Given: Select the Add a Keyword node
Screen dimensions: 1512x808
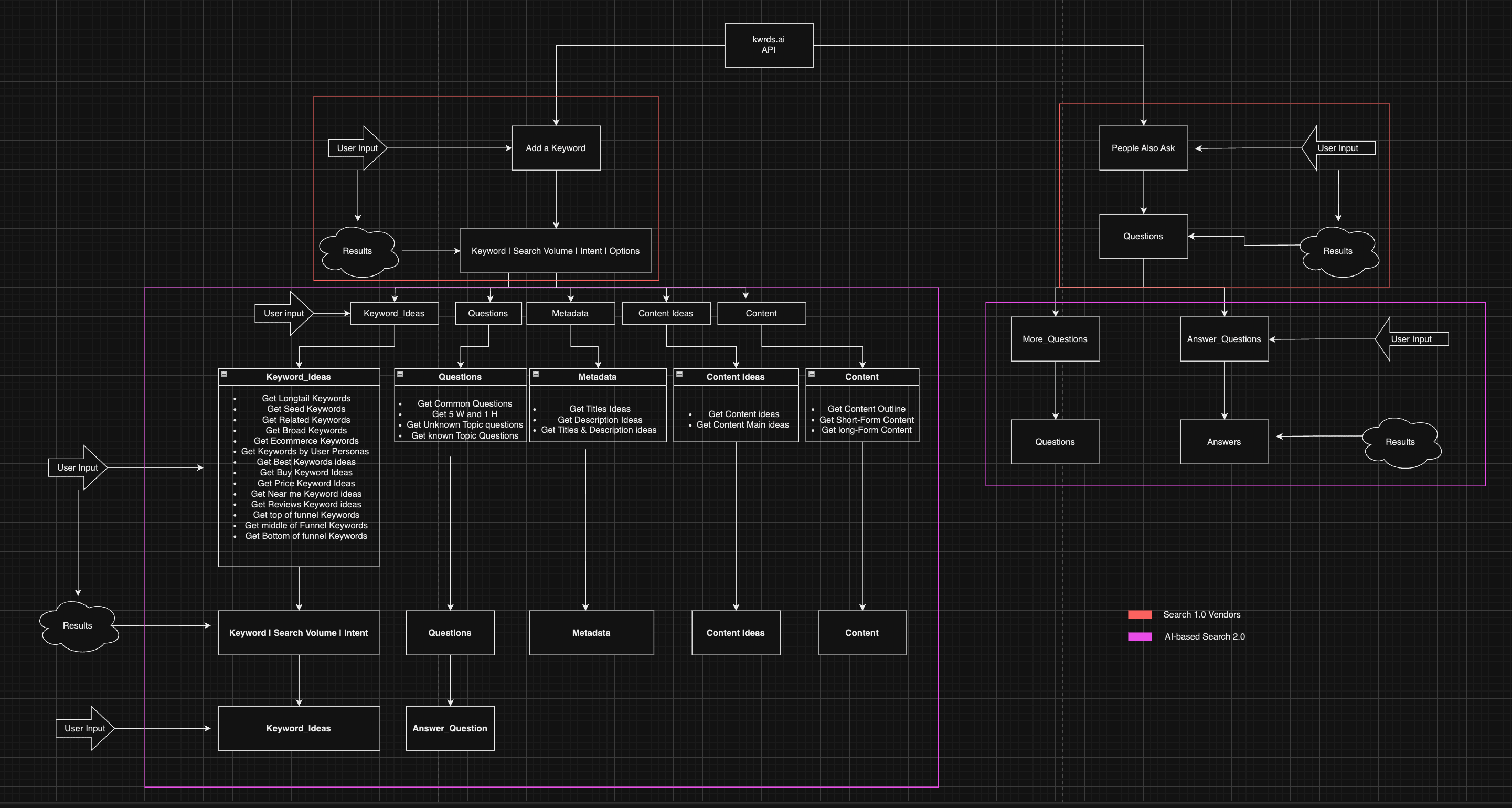Looking at the screenshot, I should (555, 148).
